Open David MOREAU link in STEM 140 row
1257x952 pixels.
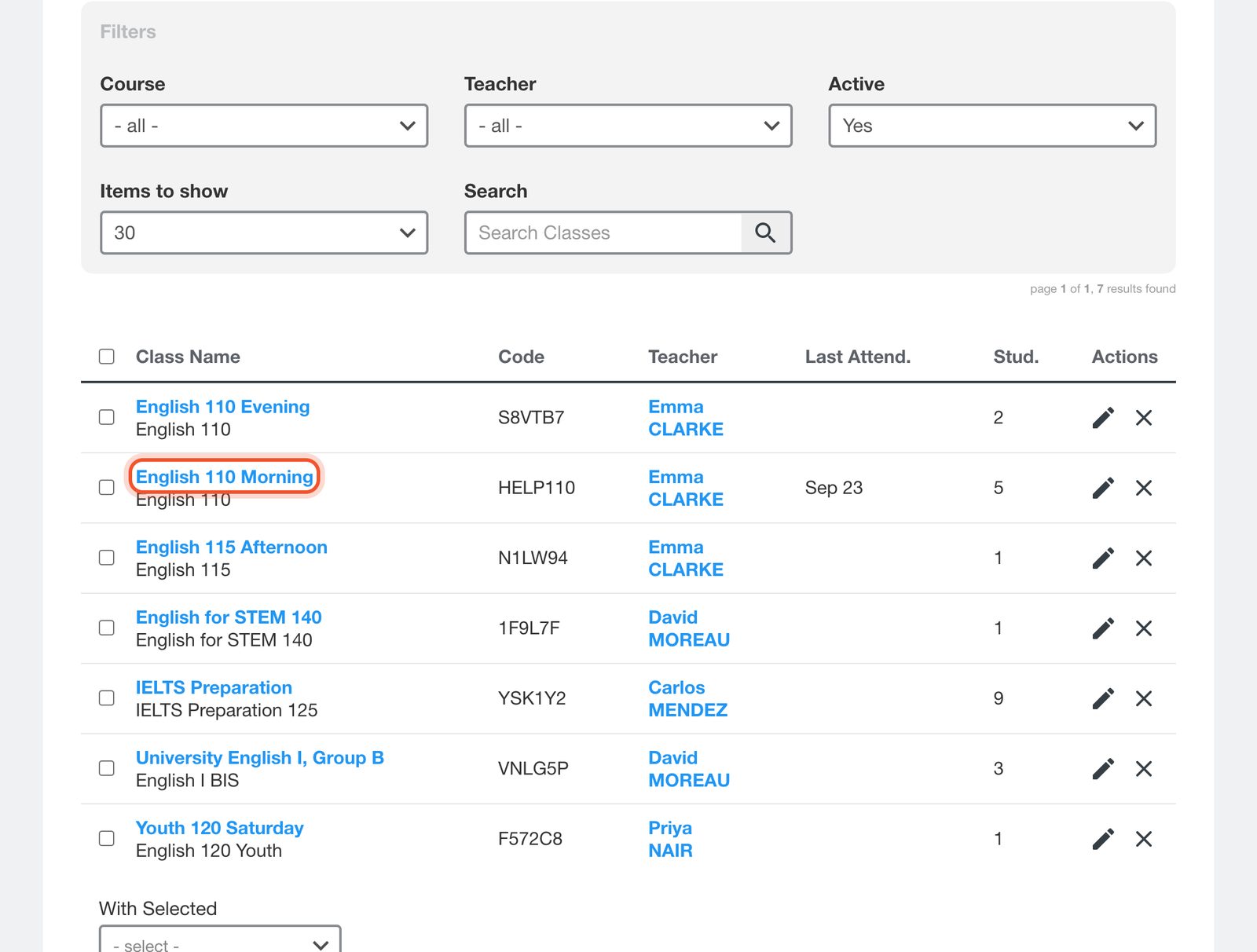(x=689, y=628)
